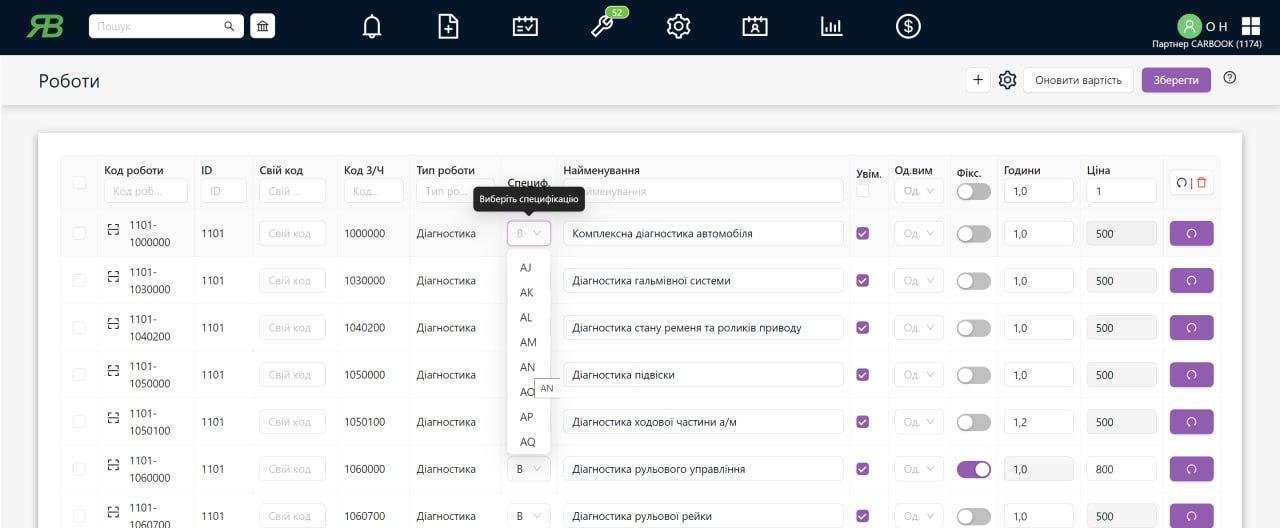This screenshot has width=1280, height=528.
Task: Select the row checkbox for 1101-1000000
Action: pos(79,234)
